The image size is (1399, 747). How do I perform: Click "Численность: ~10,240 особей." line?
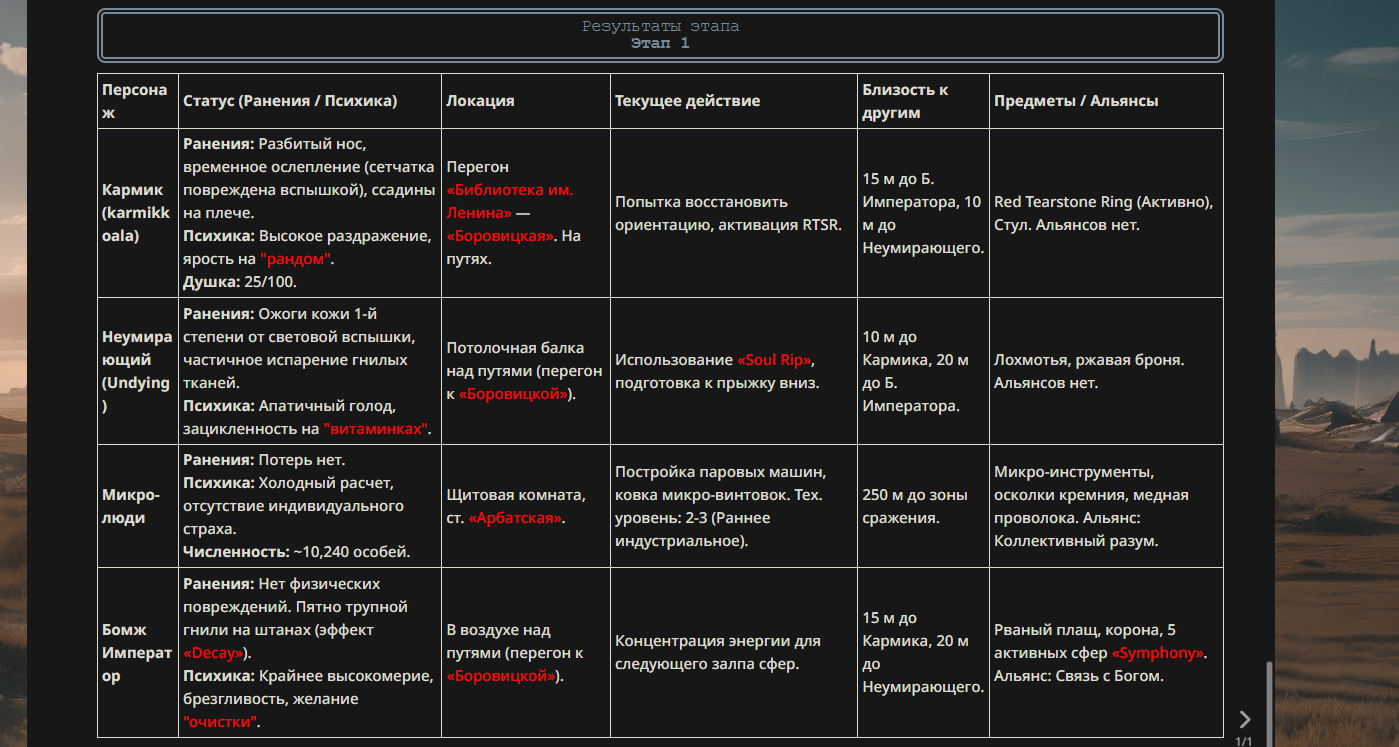click(x=297, y=552)
